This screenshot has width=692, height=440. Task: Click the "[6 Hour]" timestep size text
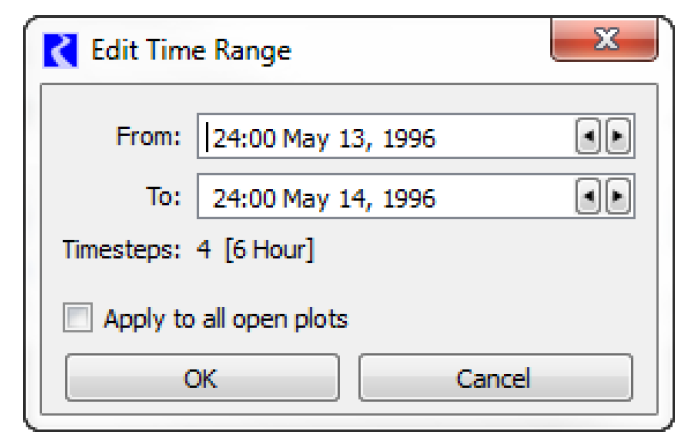pos(269,249)
